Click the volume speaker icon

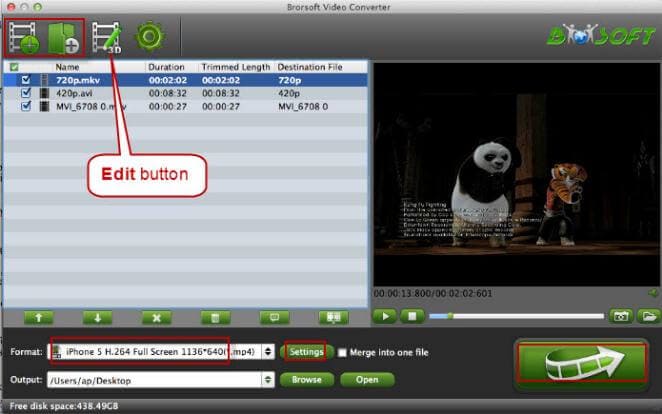(x=653, y=292)
